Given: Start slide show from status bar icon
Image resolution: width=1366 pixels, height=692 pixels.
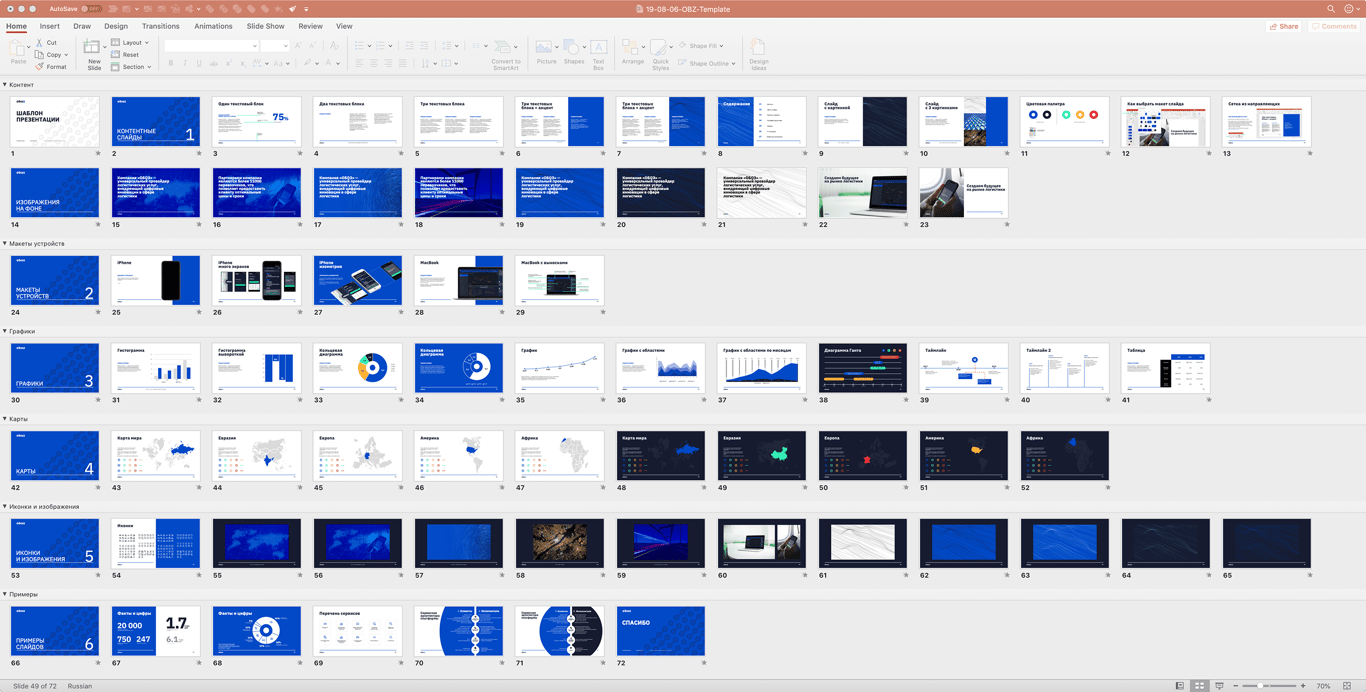Looking at the screenshot, I should click(1218, 686).
